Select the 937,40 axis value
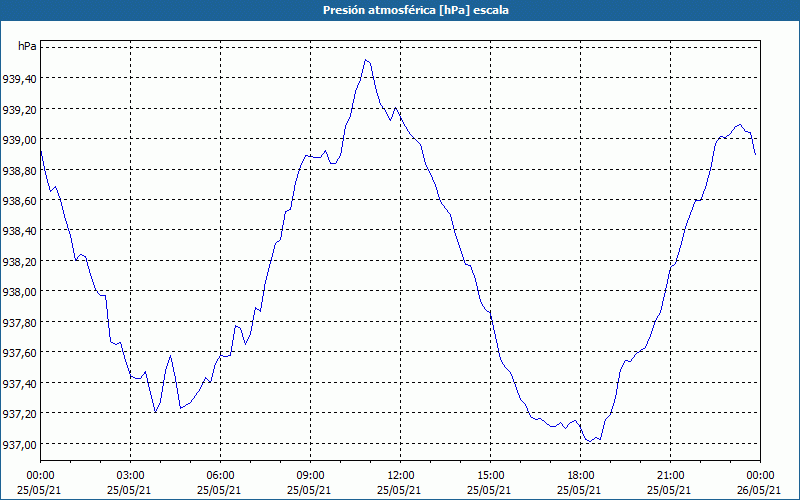Viewport: 800px width, 500px height. 19,383
